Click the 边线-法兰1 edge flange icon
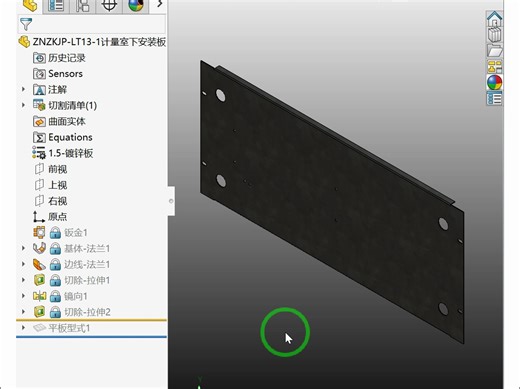This screenshot has height=389, width=520. tap(39, 264)
